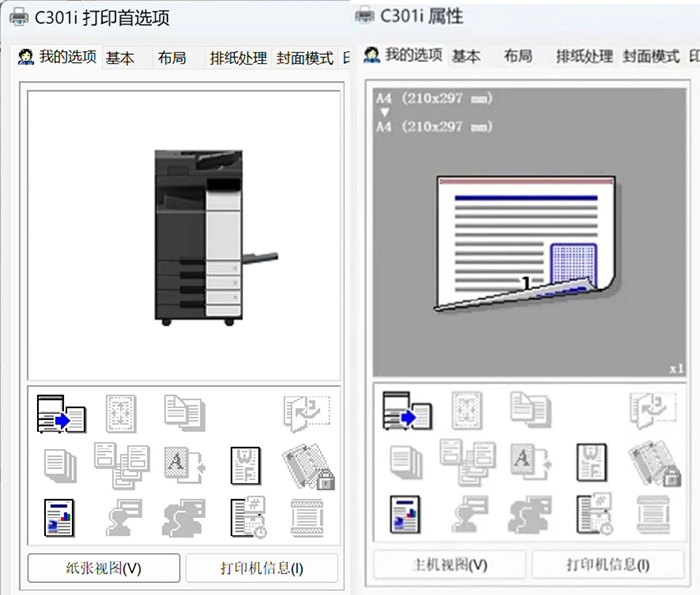The height and width of the screenshot is (595, 700).
Task: Click date/time stamp icon in 打印首选项 window
Action: [245, 516]
